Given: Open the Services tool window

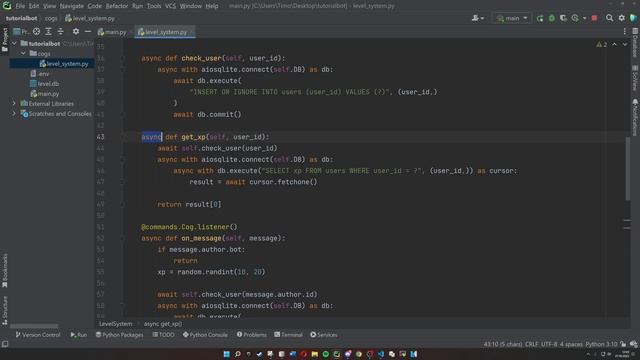Looking at the screenshot, I should [324, 335].
